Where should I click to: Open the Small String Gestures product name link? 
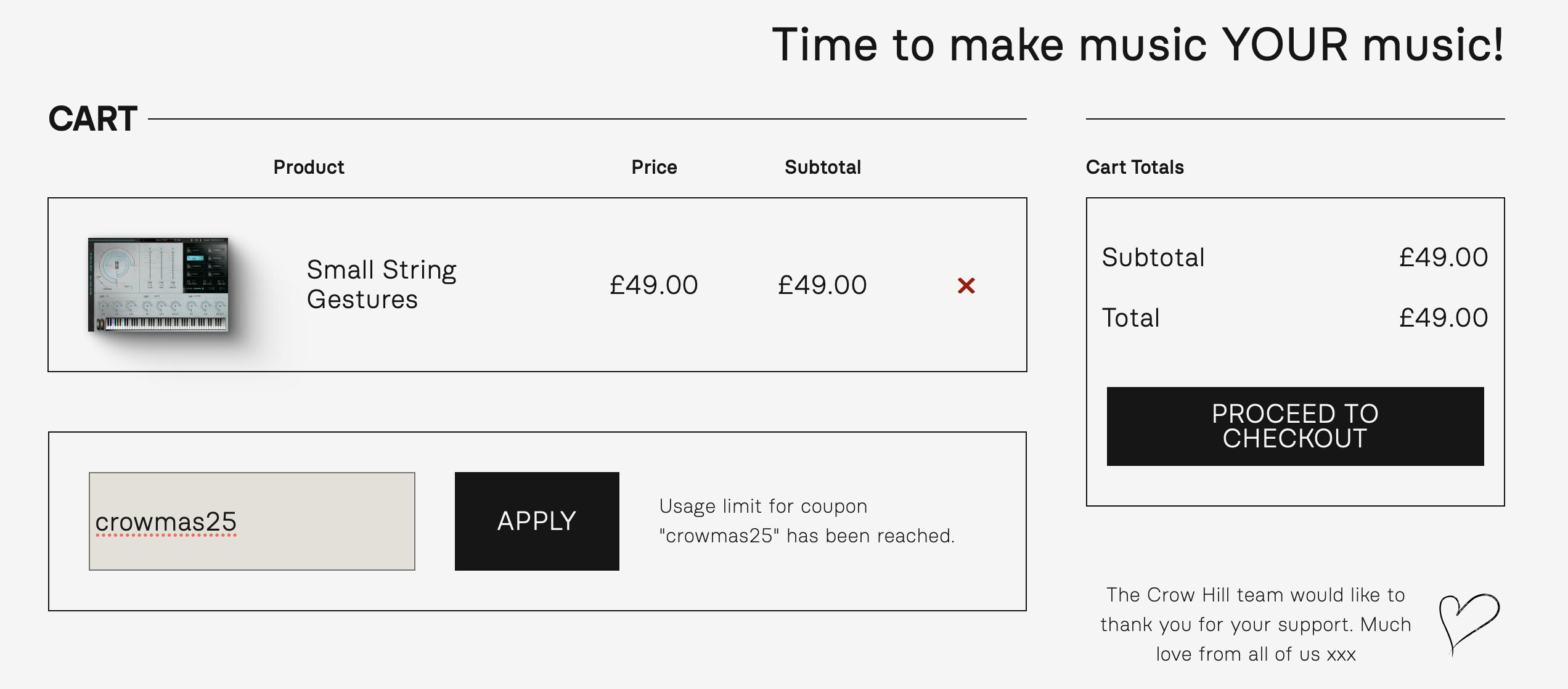[381, 284]
